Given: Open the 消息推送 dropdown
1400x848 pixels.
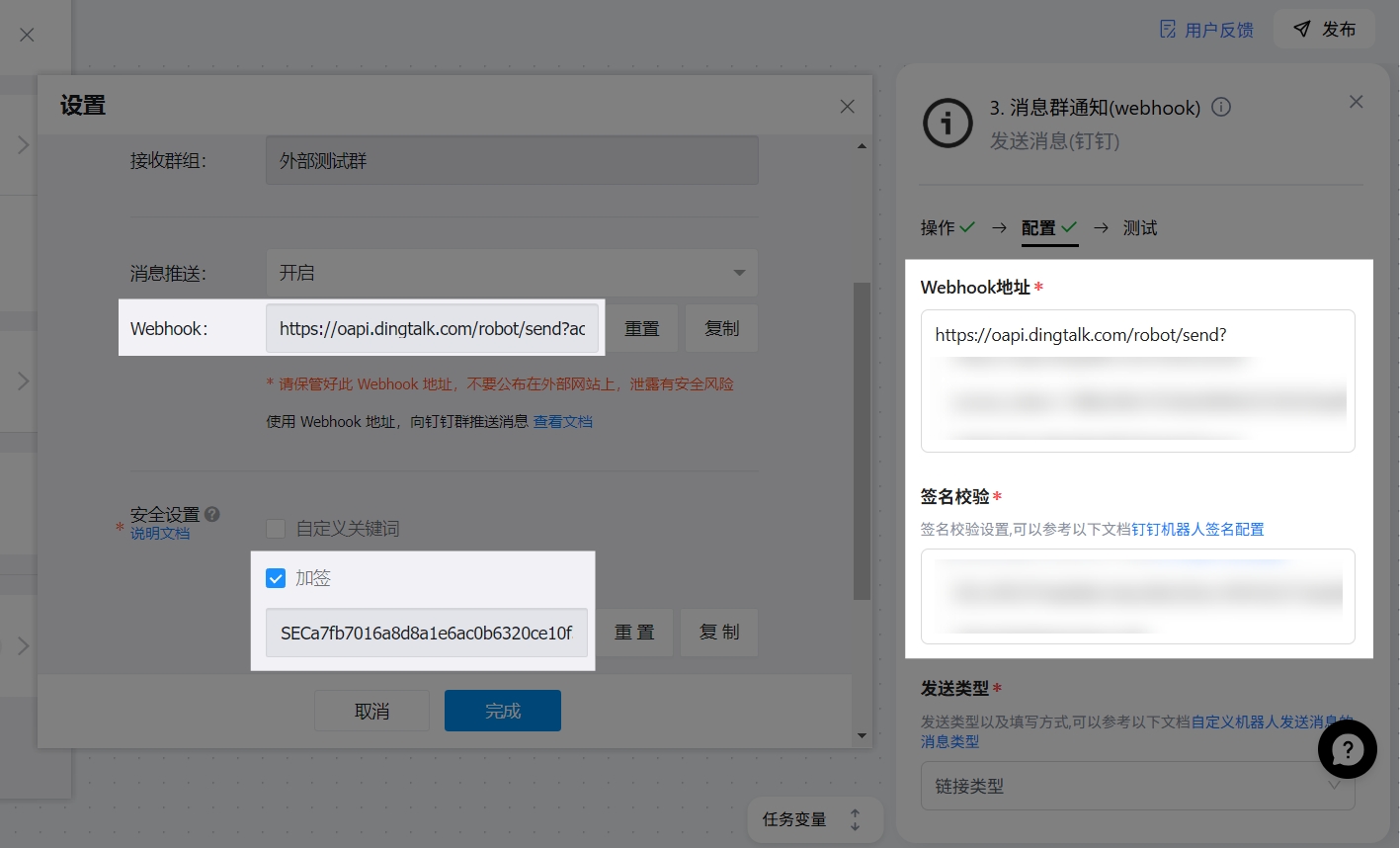Looking at the screenshot, I should tap(511, 273).
